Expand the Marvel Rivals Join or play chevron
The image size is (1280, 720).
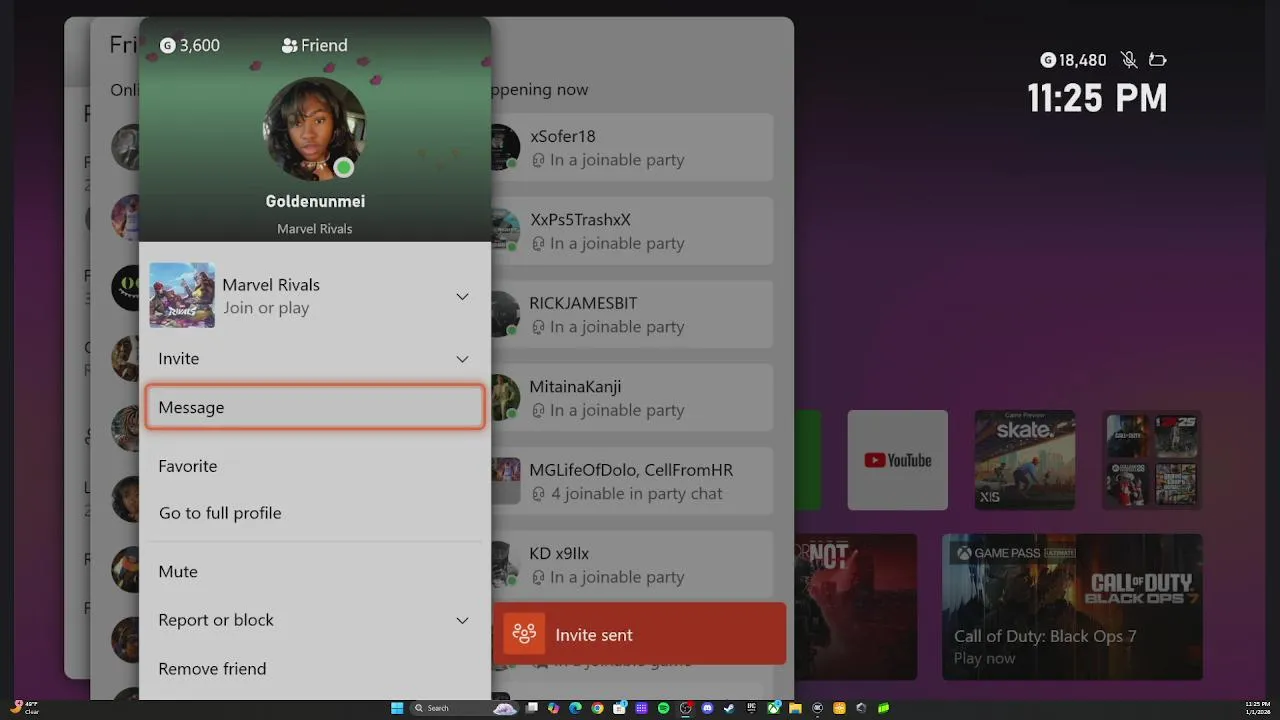[462, 296]
